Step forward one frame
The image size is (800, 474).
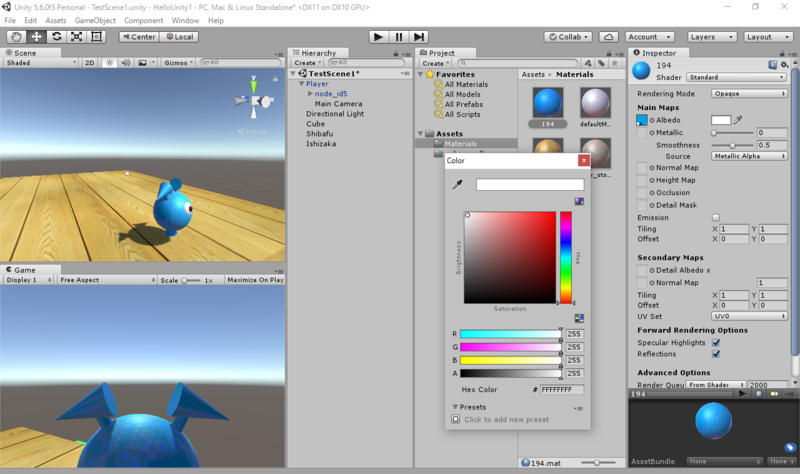click(418, 37)
